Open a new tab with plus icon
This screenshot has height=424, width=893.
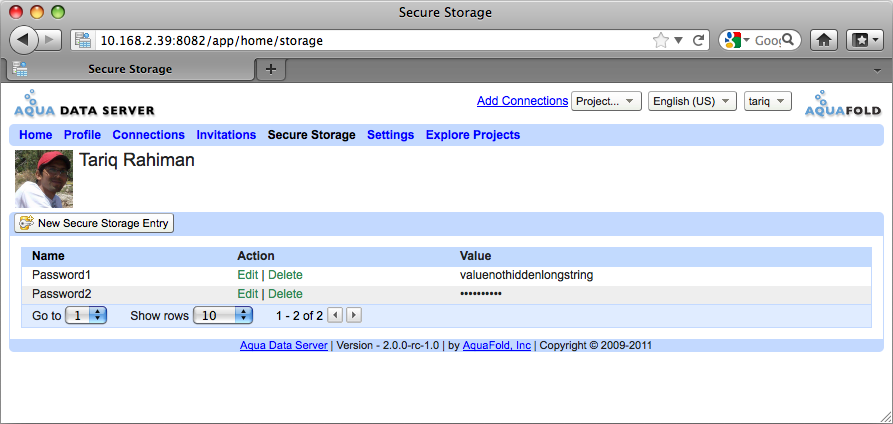(x=270, y=69)
